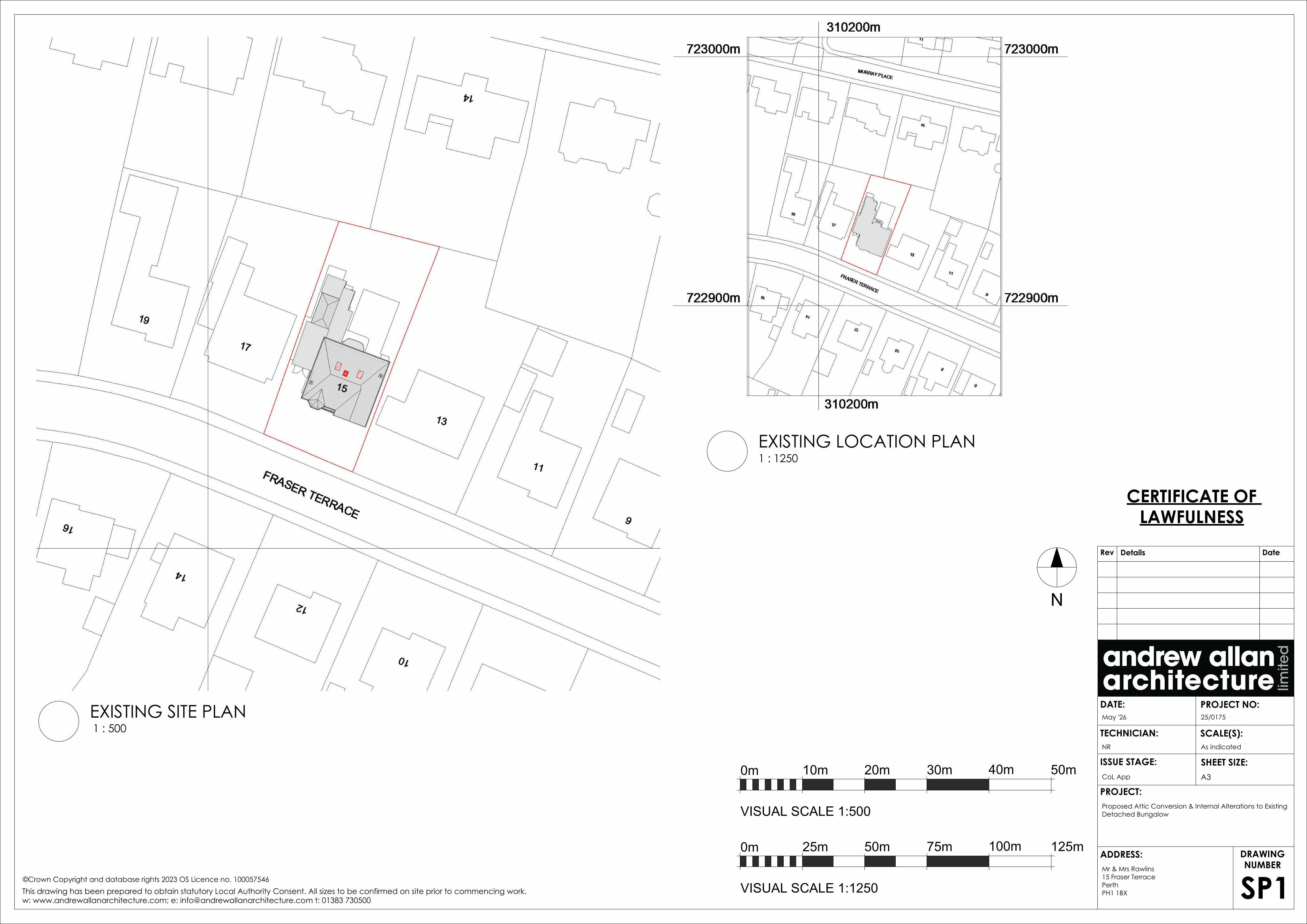Click the www.andrewallanarchitecture.com website address
Image resolution: width=1307 pixels, height=924 pixels.
pos(100,901)
